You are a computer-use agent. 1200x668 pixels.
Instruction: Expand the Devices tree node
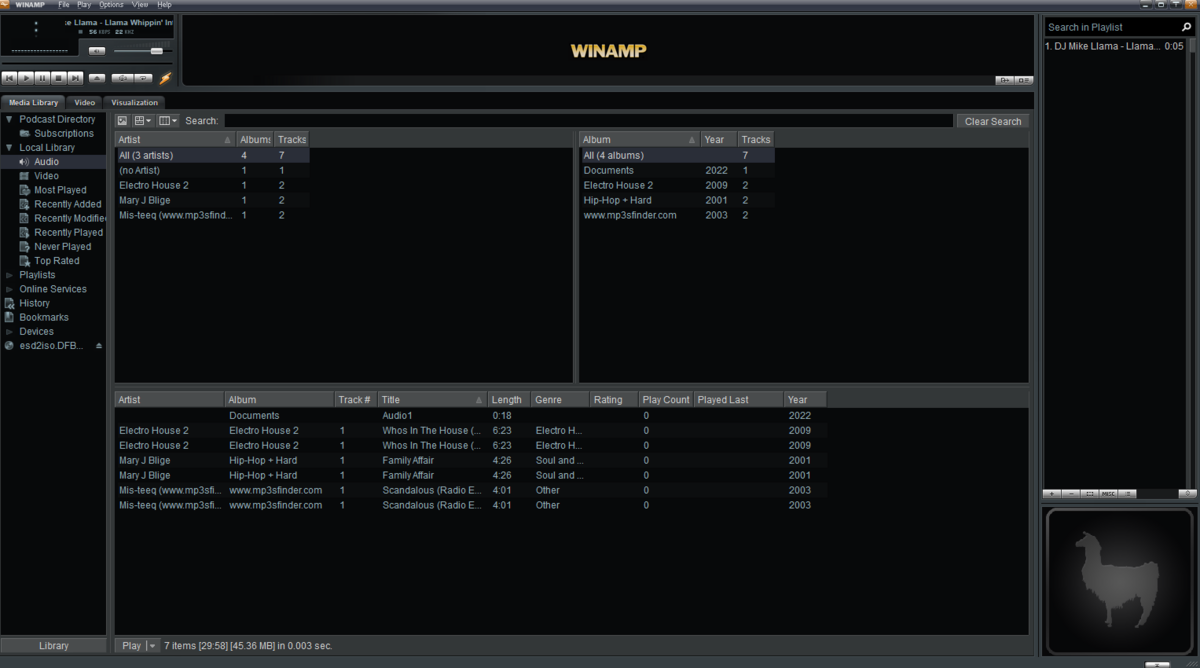point(9,331)
